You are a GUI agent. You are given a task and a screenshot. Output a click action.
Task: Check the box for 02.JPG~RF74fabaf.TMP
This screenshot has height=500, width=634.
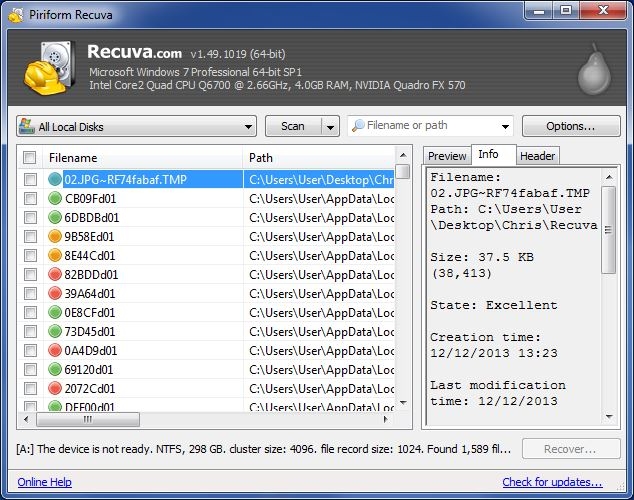point(30,179)
